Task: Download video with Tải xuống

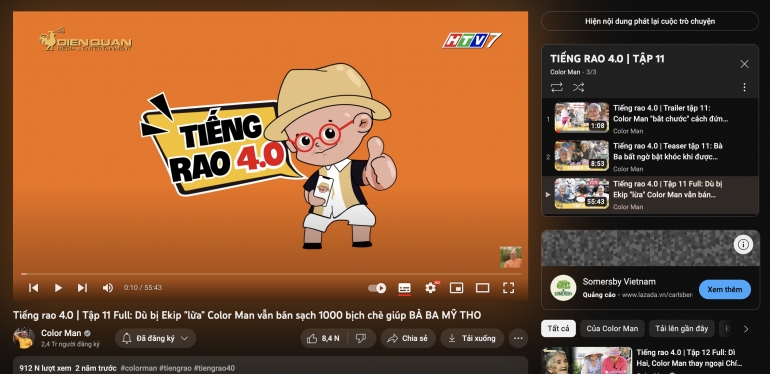Action: (x=472, y=338)
